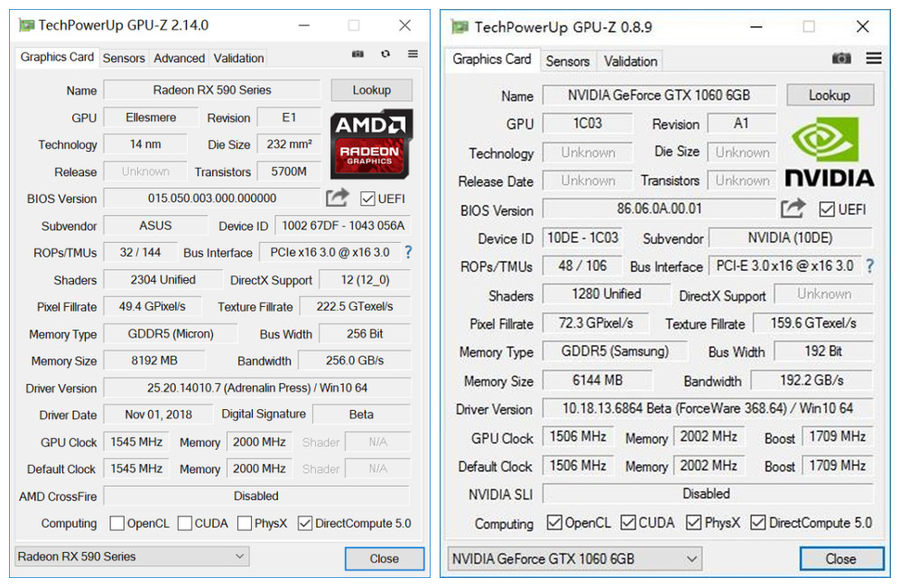Screen dimensions: 900x587
Task: Click the camera icon in GPU-Z 0.8.9 window
Action: click(x=842, y=59)
